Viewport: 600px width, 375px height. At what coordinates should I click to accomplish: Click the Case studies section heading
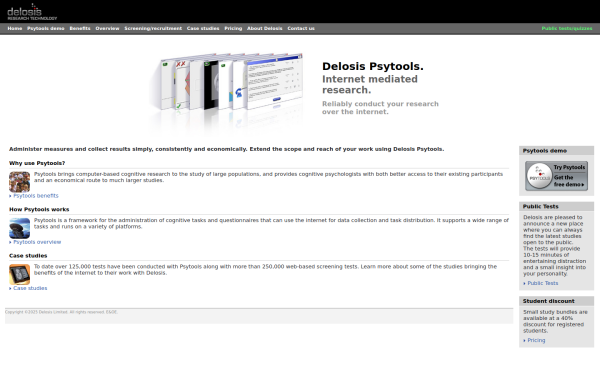point(28,256)
